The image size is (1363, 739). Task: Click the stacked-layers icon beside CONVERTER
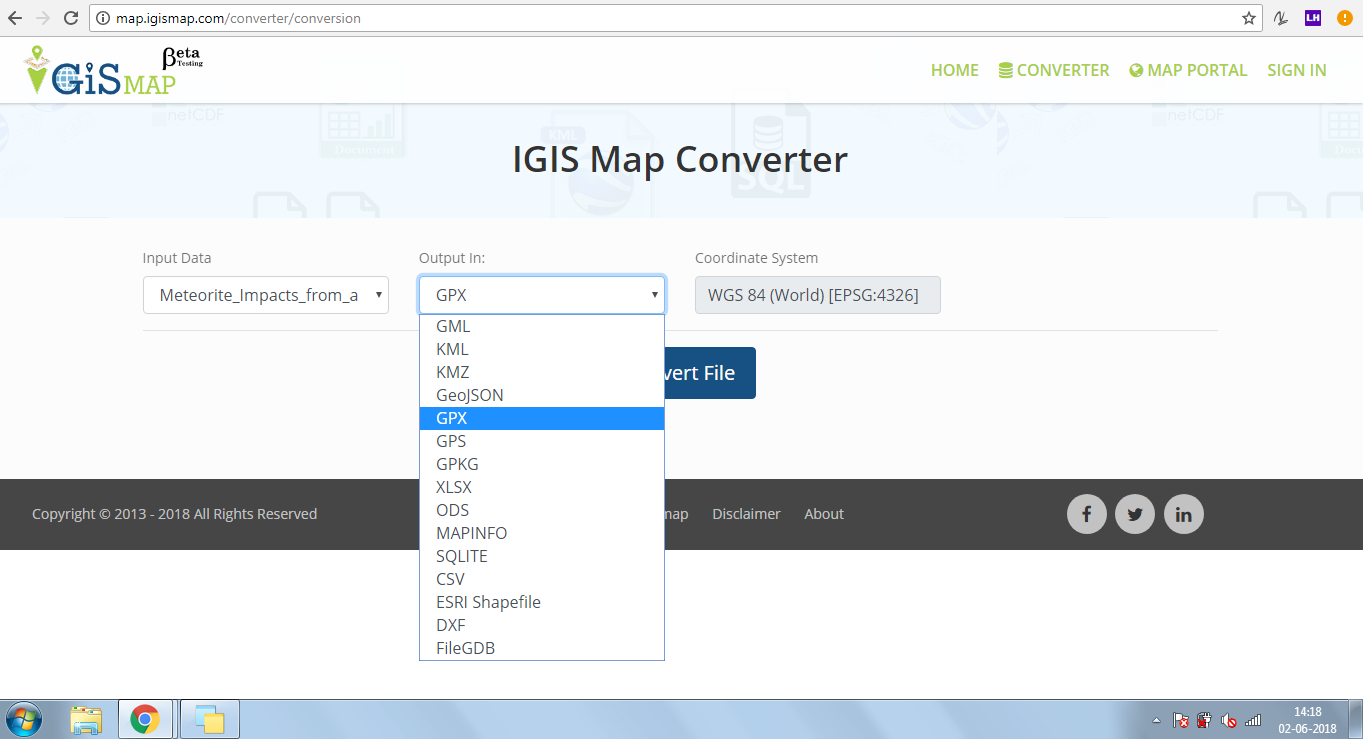[1003, 70]
